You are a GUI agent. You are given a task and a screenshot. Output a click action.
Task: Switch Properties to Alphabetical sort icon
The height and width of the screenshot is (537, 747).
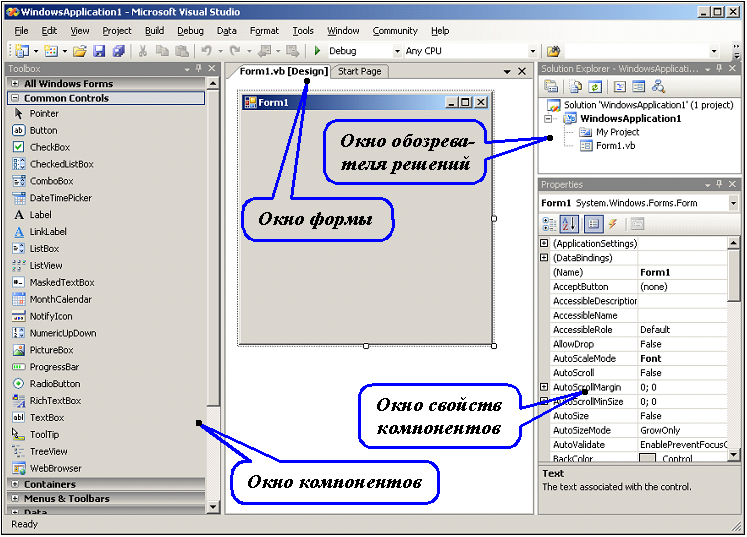569,224
